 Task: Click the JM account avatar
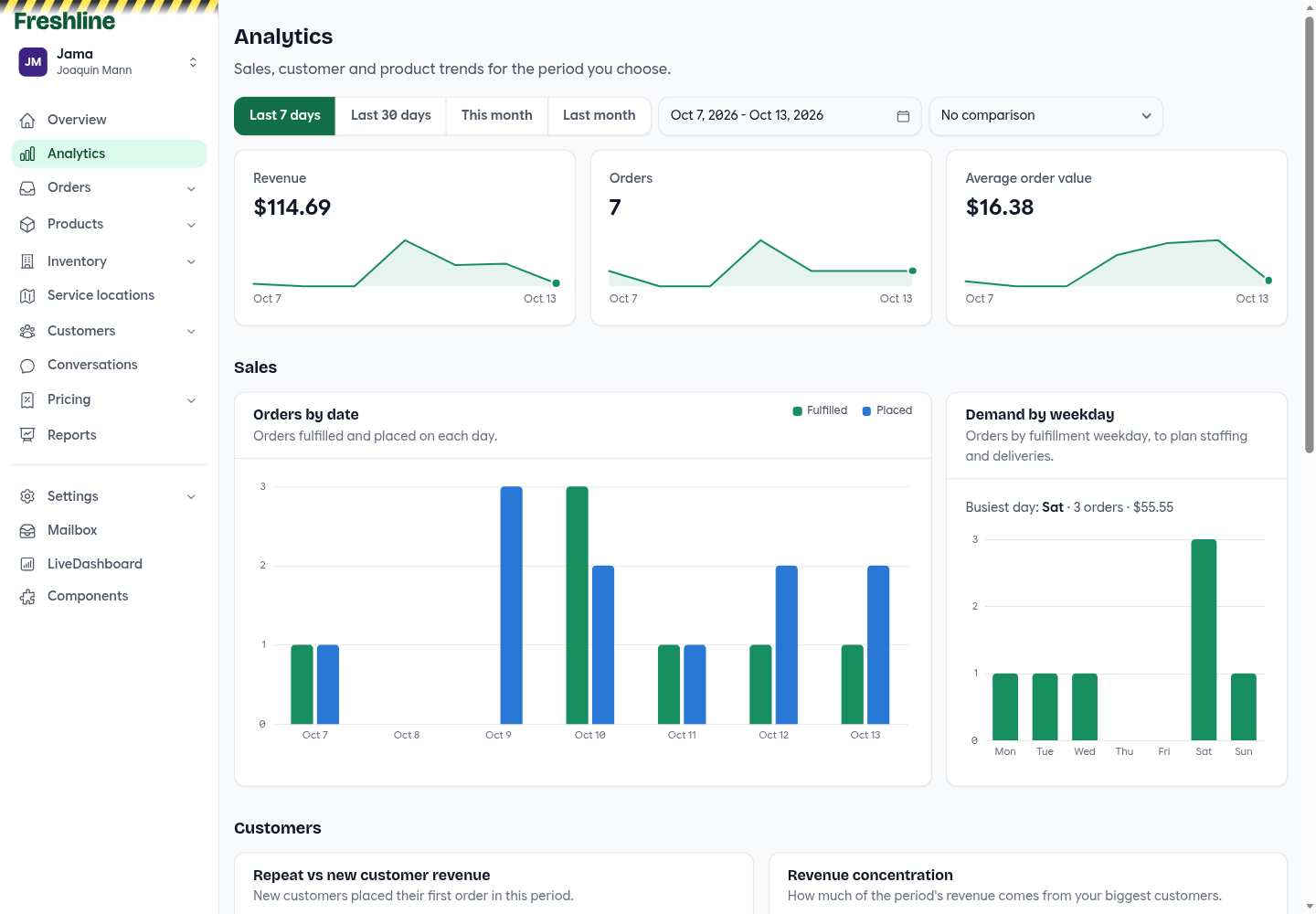click(x=33, y=62)
